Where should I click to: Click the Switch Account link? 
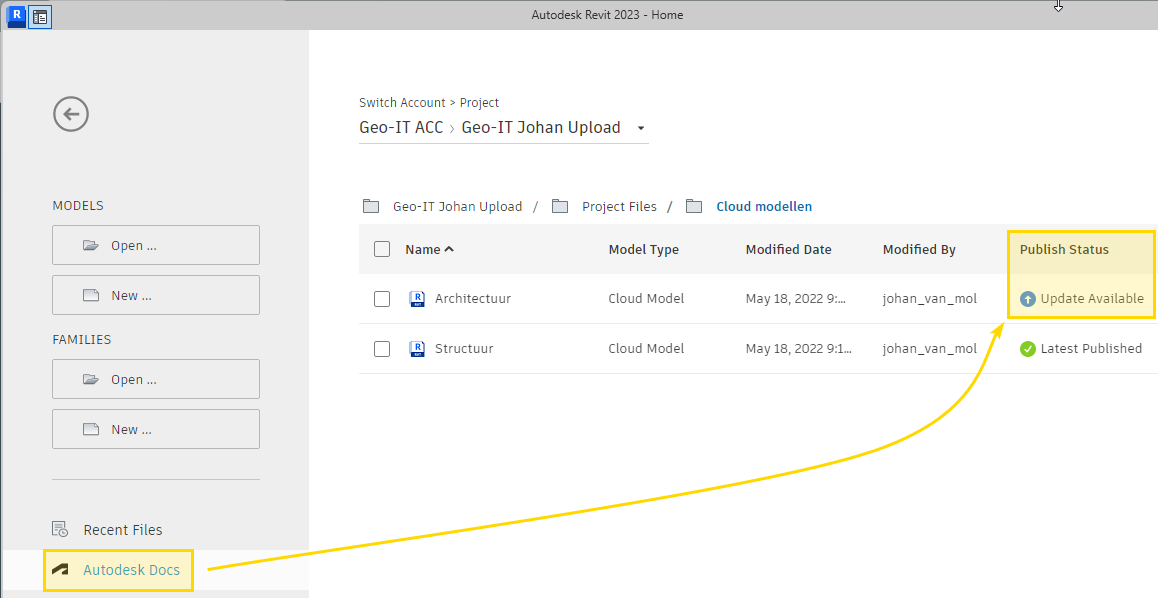(402, 103)
